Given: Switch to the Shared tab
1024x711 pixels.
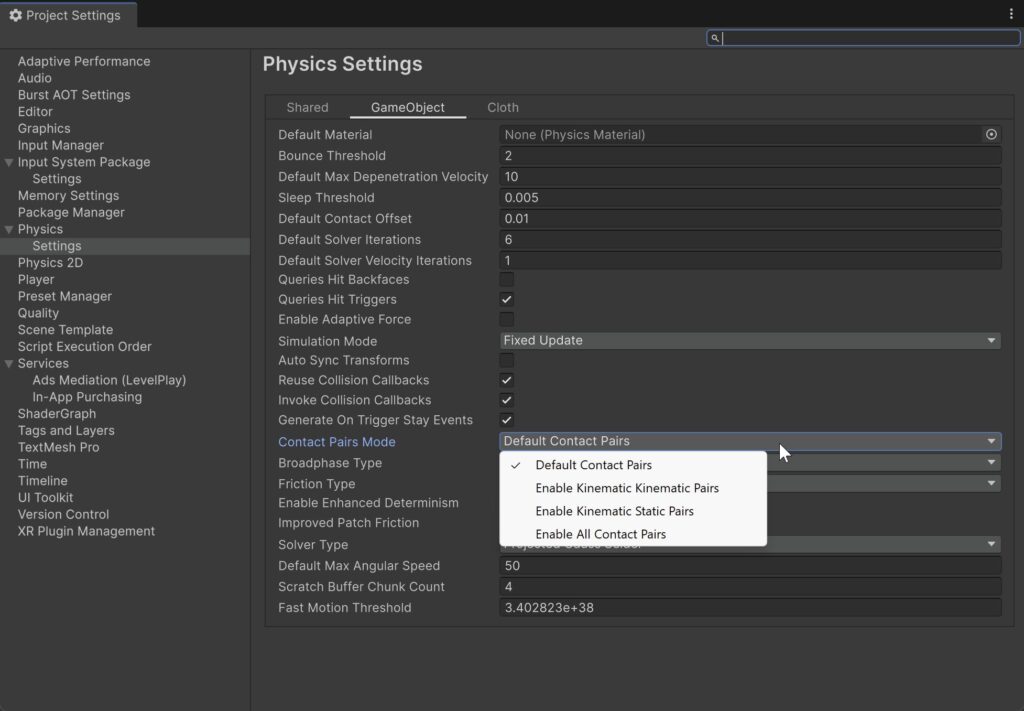Looking at the screenshot, I should pos(307,107).
